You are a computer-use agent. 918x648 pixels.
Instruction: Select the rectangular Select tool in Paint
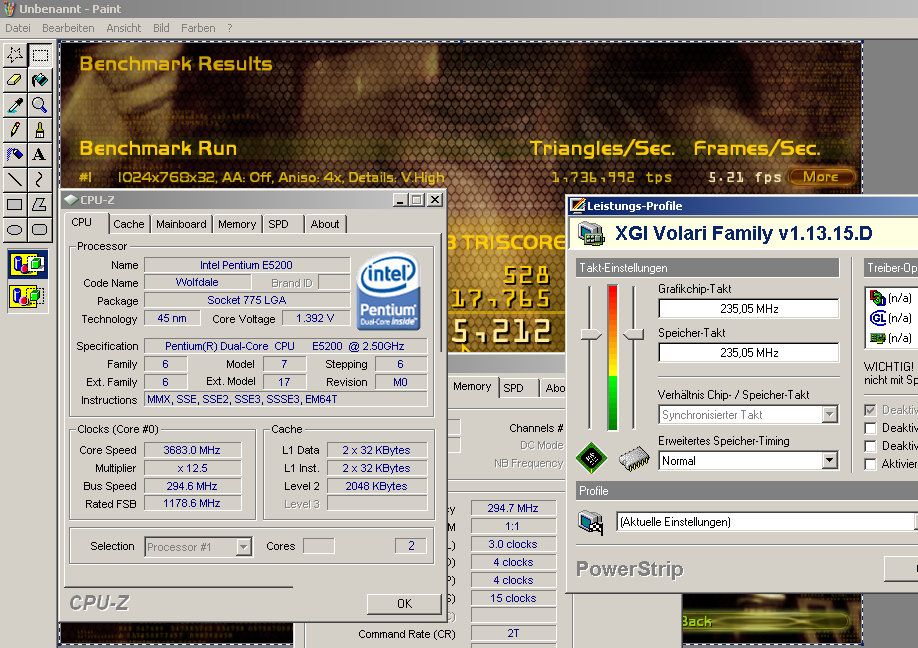40,55
